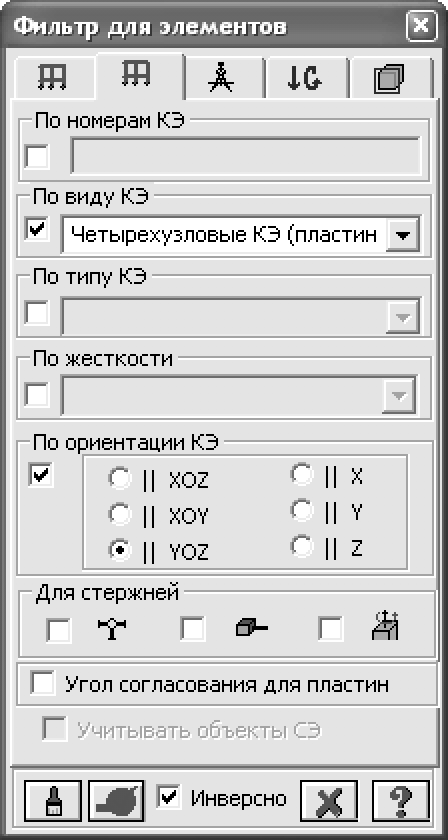The width and height of the screenshot is (448, 840).
Task: Choose the || Z orientation option
Action: [302, 546]
